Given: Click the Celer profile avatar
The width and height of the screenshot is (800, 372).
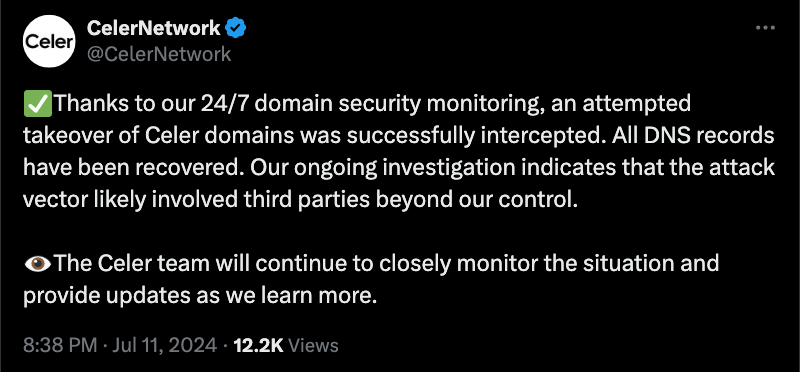Looking at the screenshot, I should pos(49,41).
